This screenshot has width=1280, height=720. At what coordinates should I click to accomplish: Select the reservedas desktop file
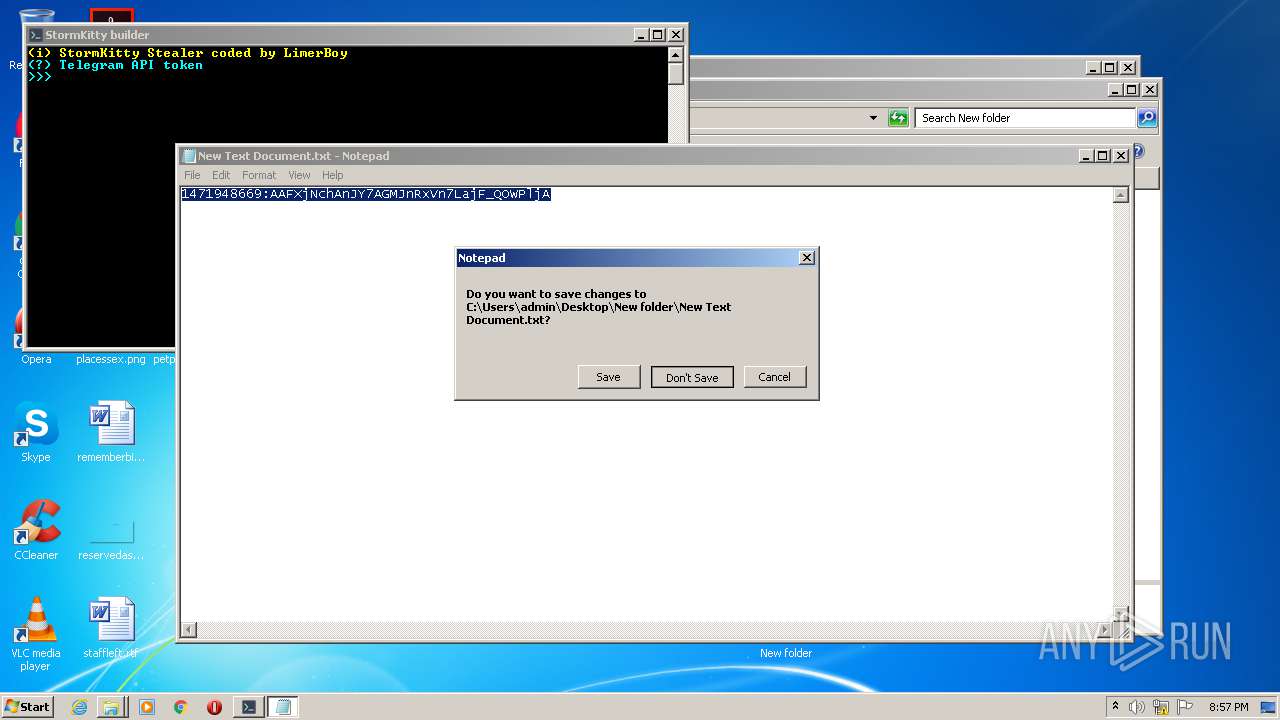click(x=111, y=530)
